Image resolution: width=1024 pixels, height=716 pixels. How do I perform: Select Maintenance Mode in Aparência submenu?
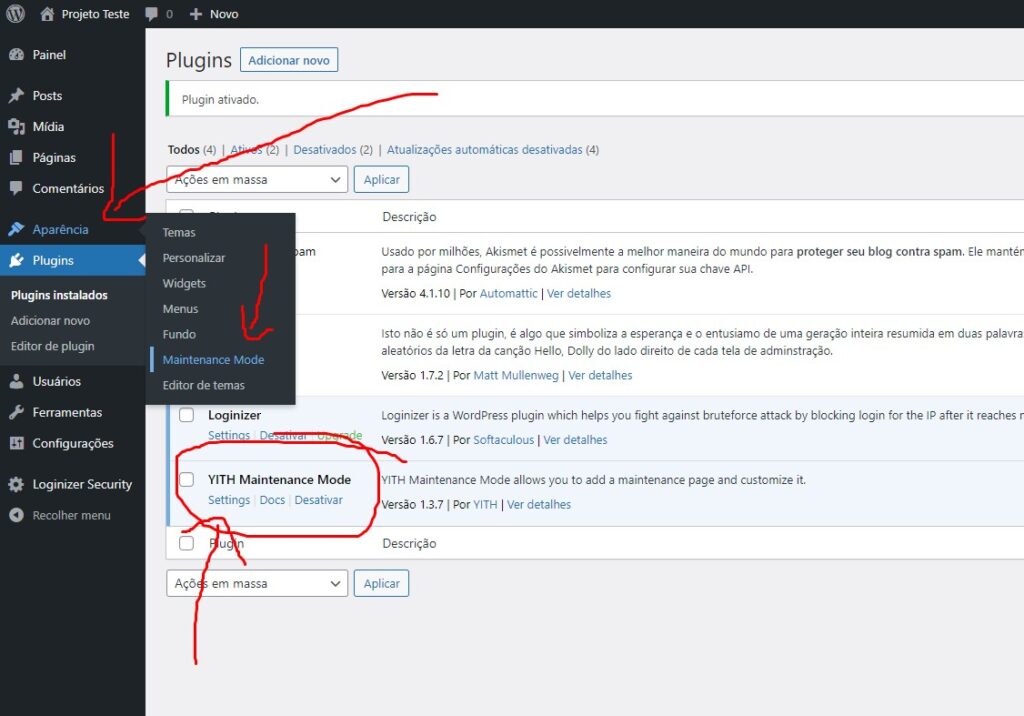[x=214, y=360]
